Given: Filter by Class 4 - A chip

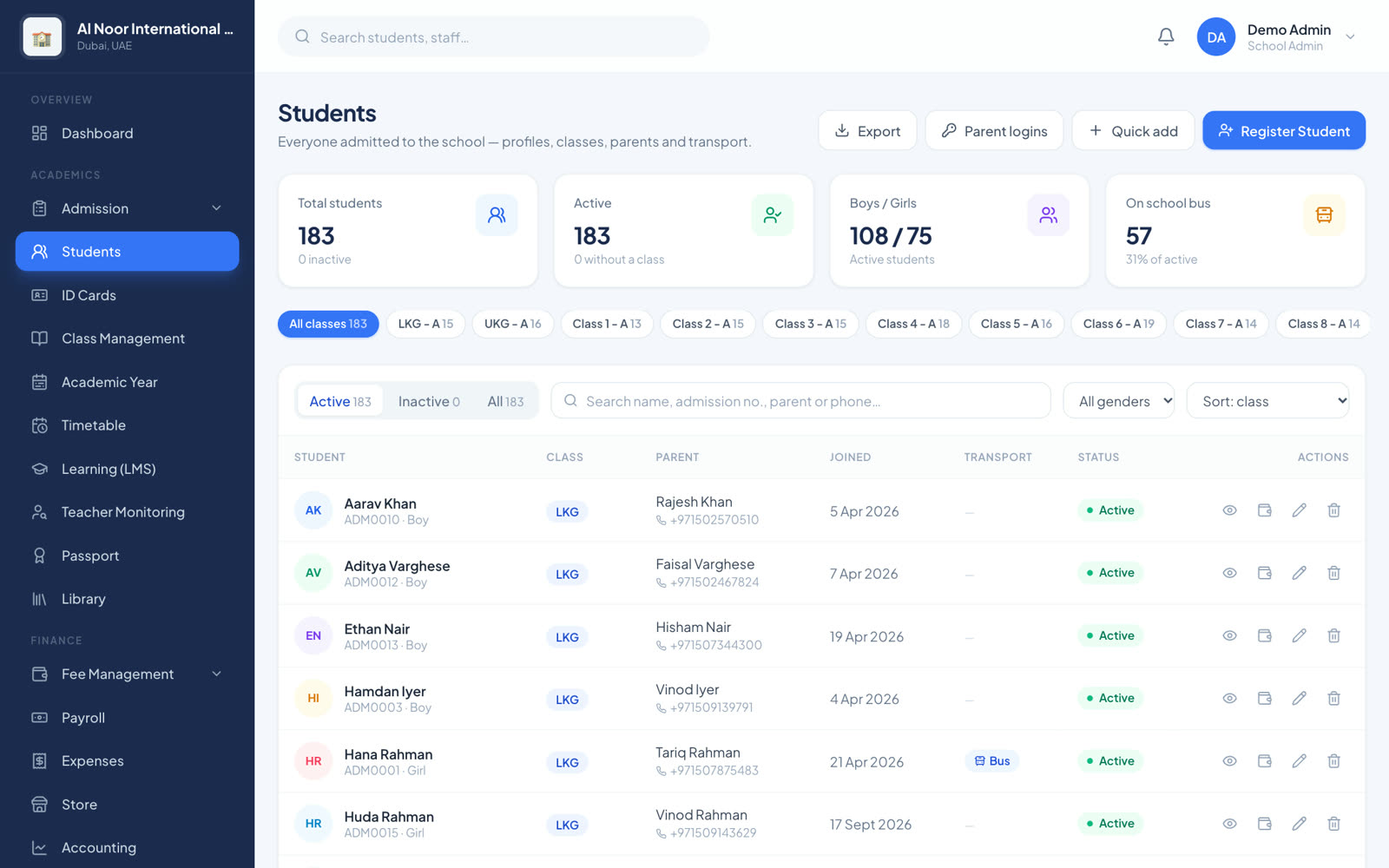Looking at the screenshot, I should pos(913,324).
